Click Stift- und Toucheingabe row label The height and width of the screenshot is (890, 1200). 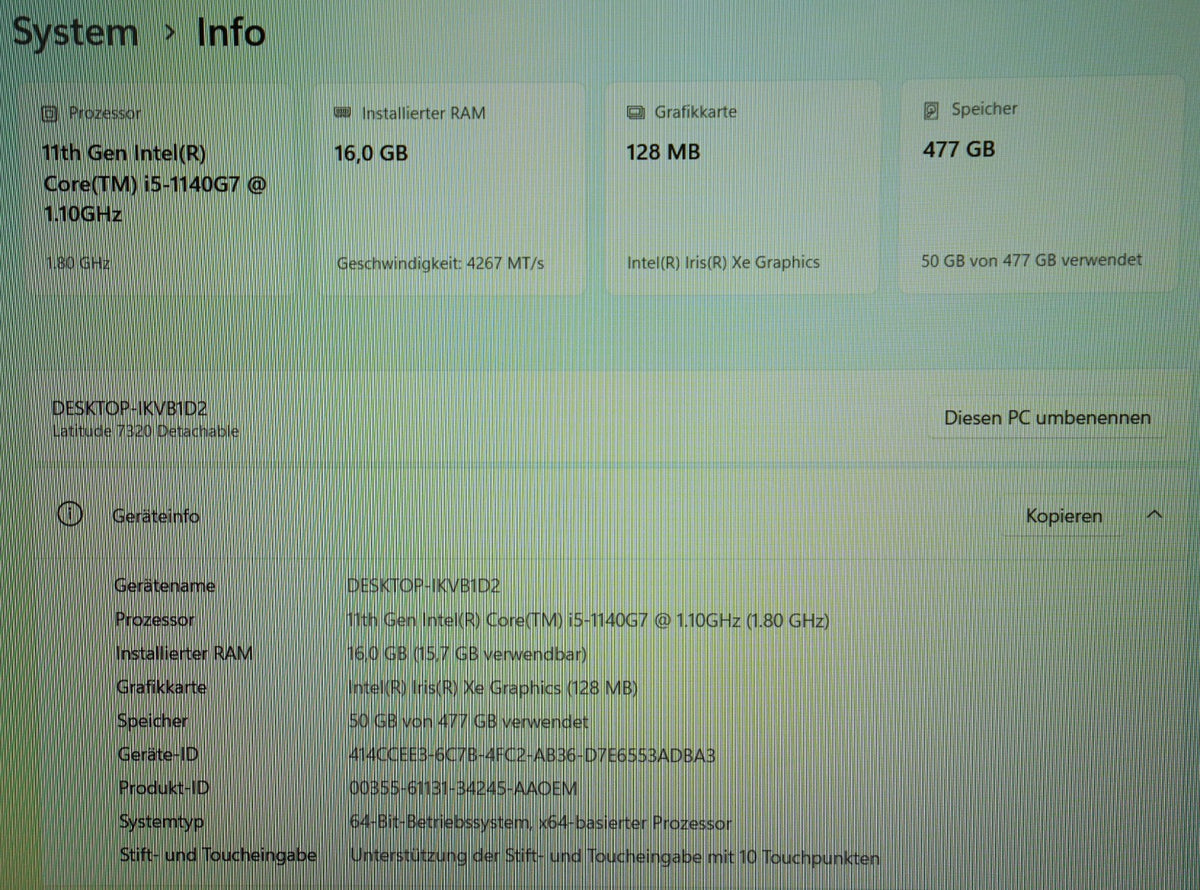tap(217, 856)
